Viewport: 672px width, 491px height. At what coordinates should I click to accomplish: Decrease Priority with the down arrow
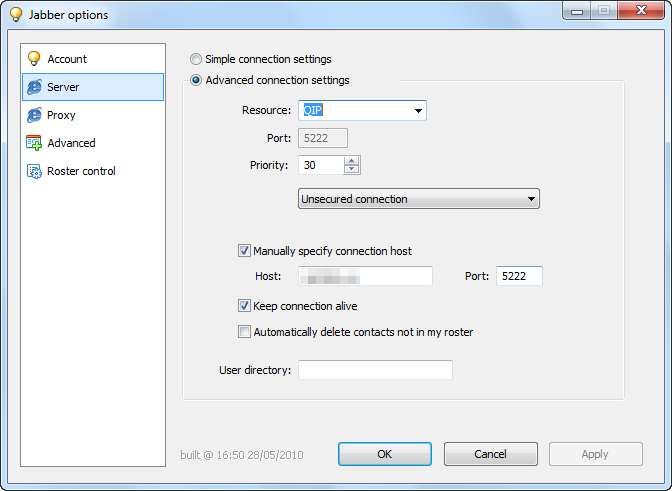351,170
